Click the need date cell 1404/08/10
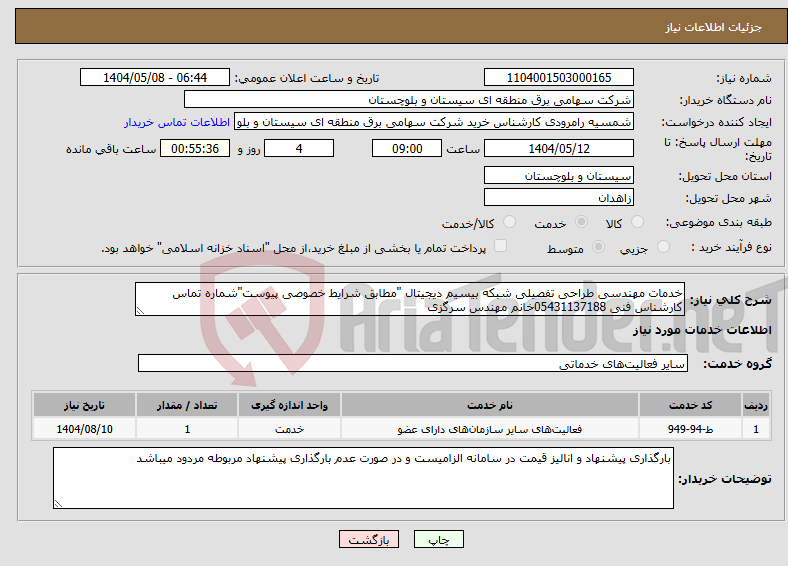The image size is (788, 566). pos(84,429)
